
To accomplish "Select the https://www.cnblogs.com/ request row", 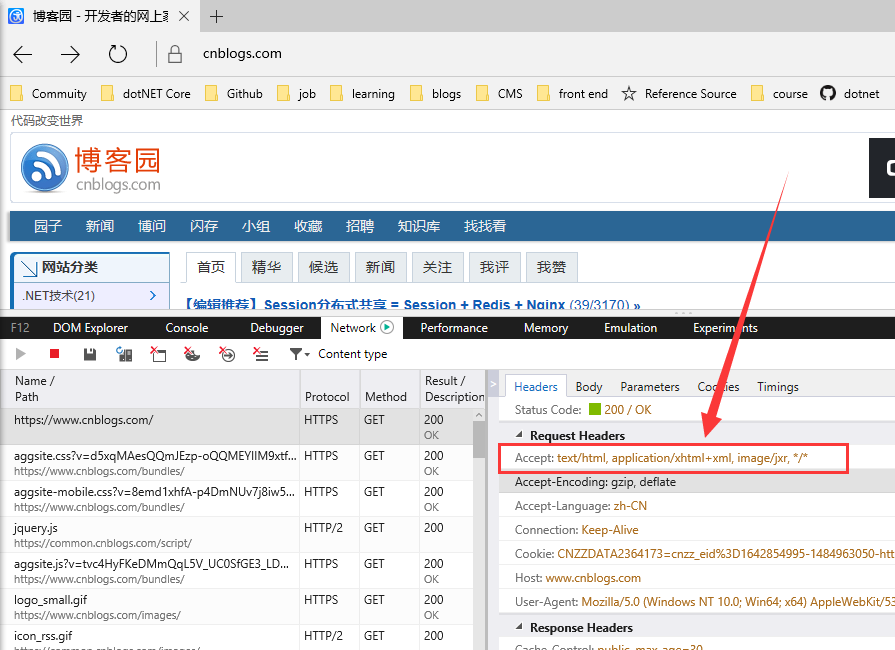I will pyautogui.click(x=236, y=426).
